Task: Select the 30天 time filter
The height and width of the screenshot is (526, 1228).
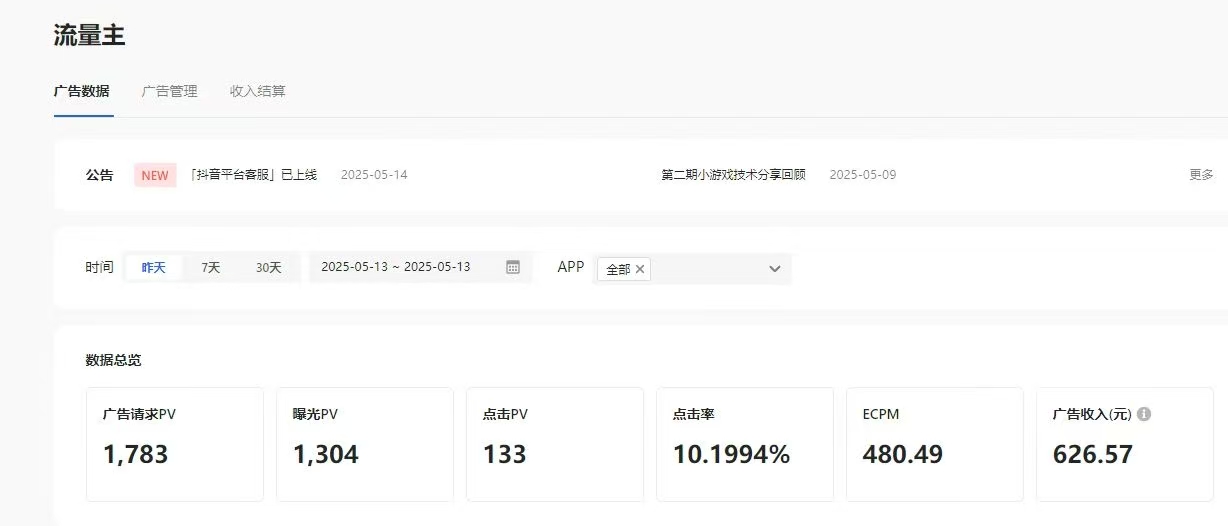Action: [x=269, y=267]
